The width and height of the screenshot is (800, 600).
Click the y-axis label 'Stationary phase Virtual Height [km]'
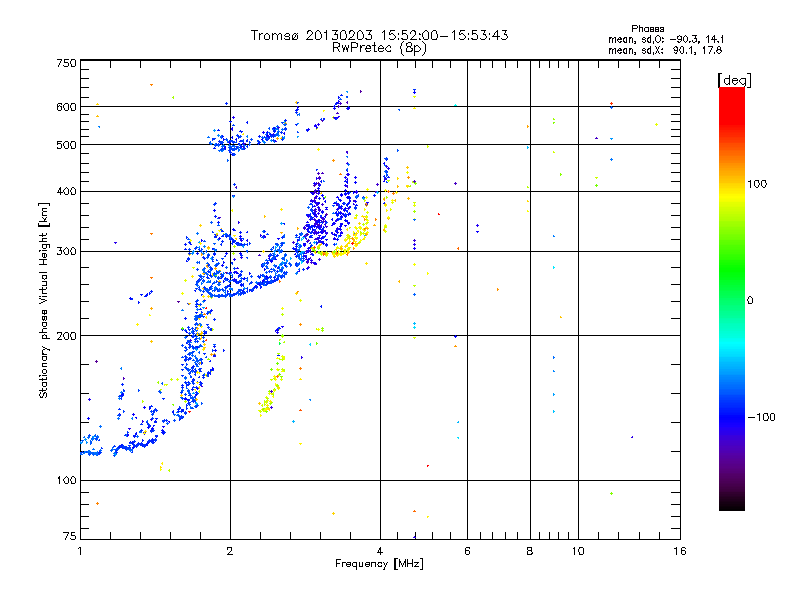[x=43, y=300]
